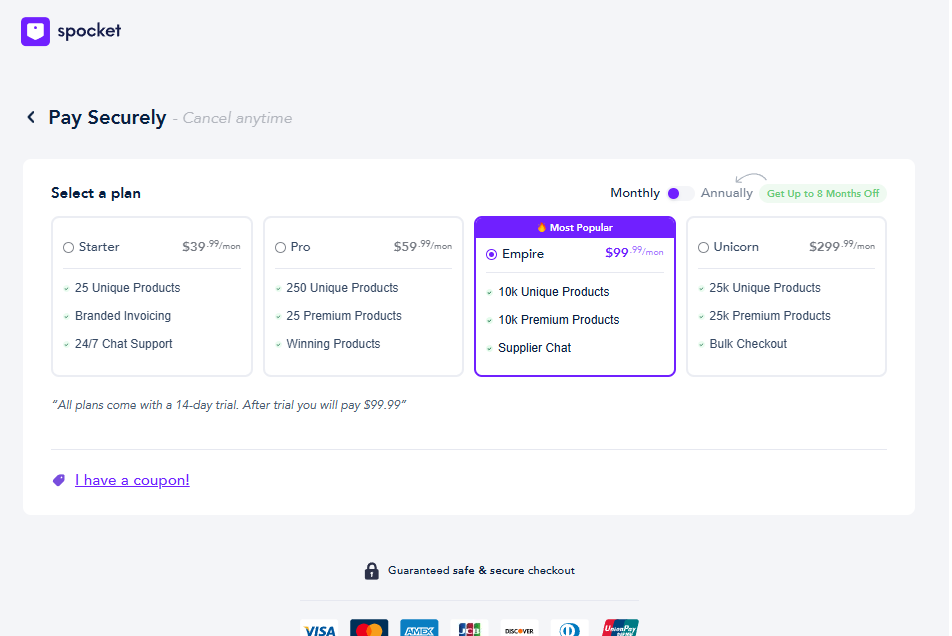Select the Starter plan radio button
Viewport: 952px width, 636px height.
click(69, 248)
